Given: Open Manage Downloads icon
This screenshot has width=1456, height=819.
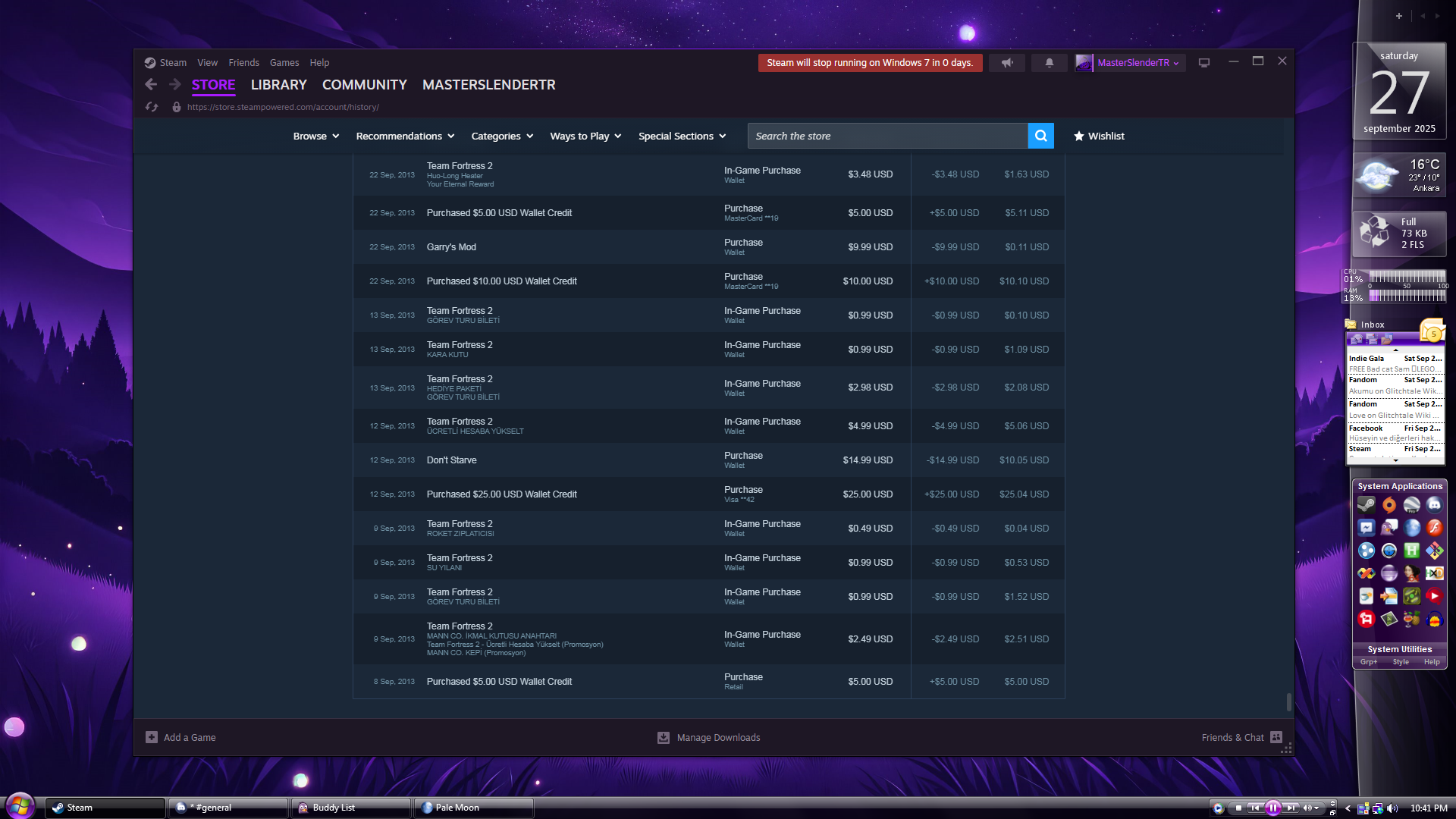Looking at the screenshot, I should (664, 737).
